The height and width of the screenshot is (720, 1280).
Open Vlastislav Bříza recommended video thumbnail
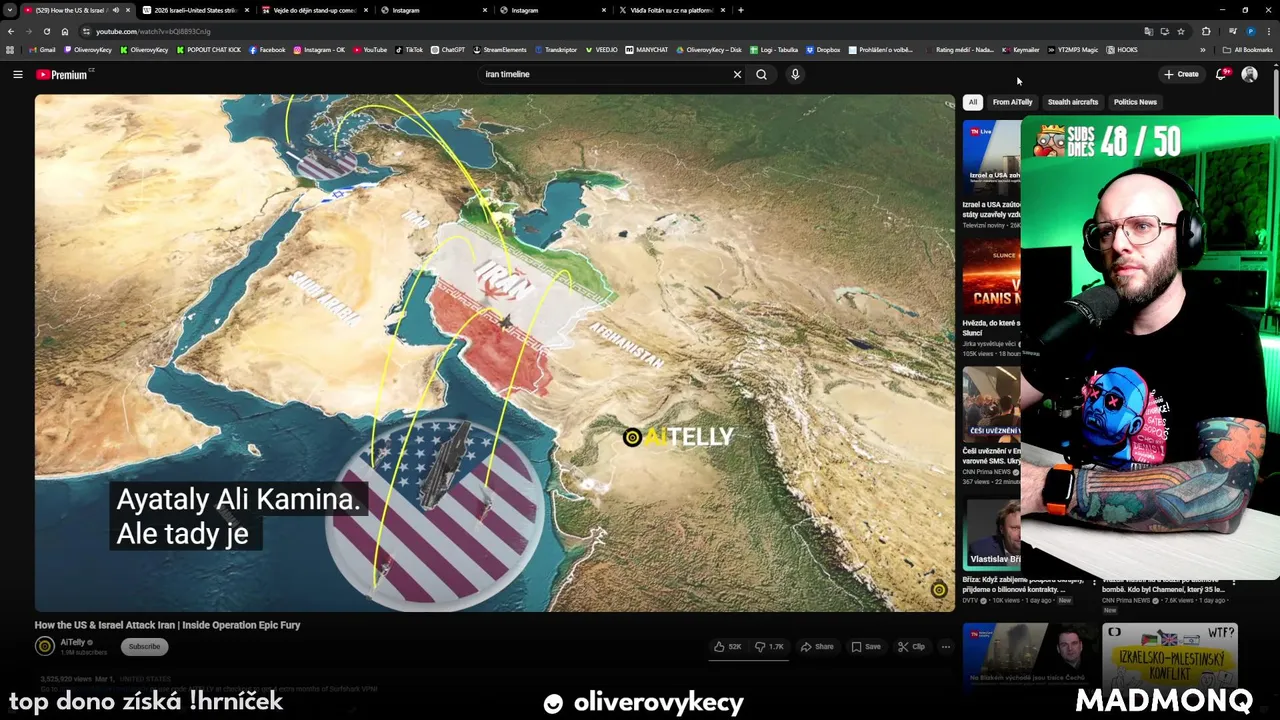992,534
